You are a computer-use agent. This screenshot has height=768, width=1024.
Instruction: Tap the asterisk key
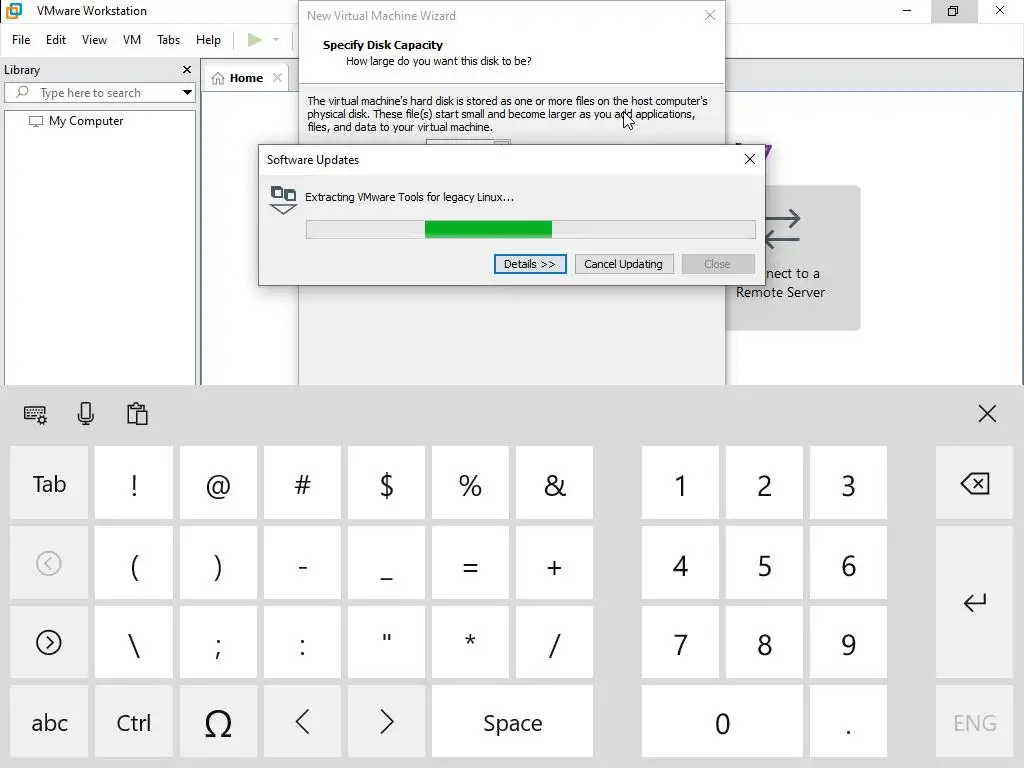pyautogui.click(x=470, y=643)
